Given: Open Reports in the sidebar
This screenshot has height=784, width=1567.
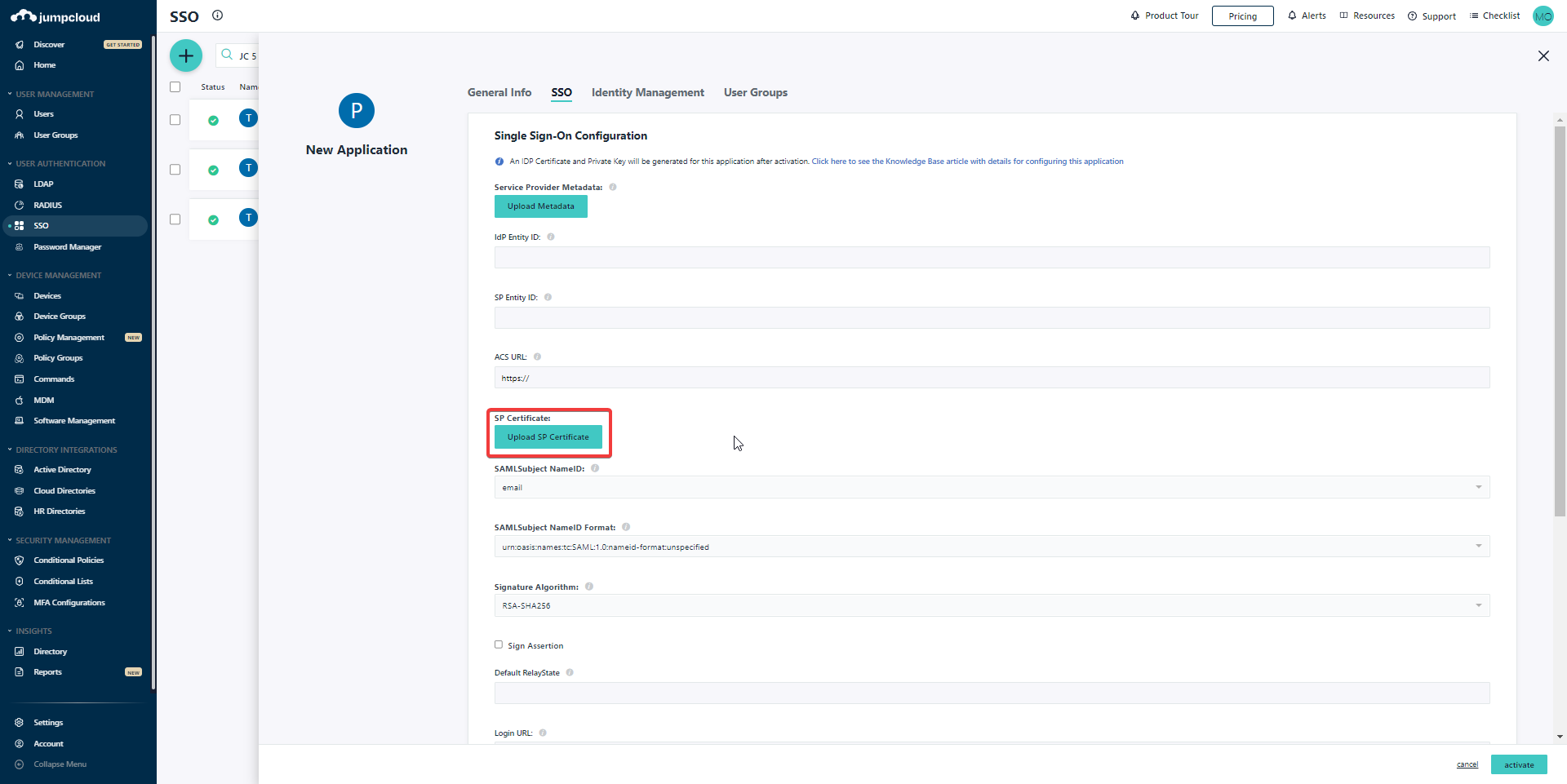Looking at the screenshot, I should click(x=47, y=672).
